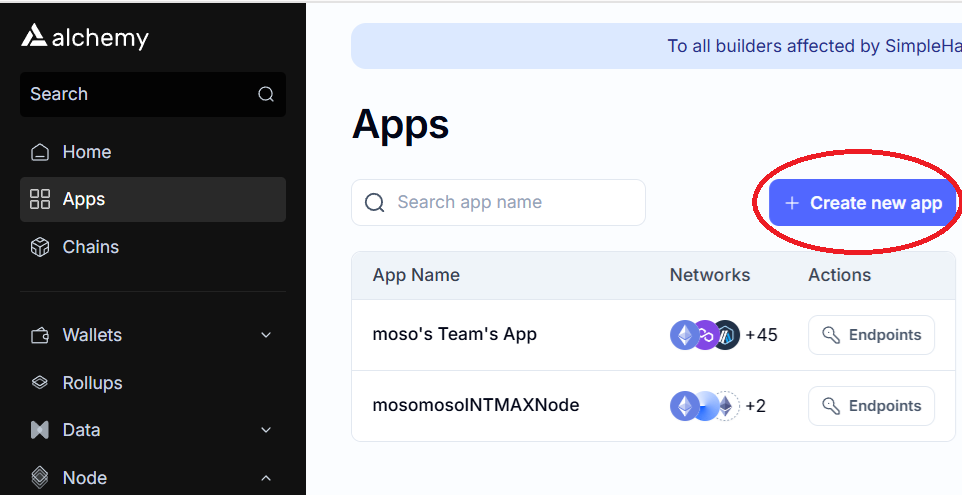Open Endpoints for mosomosoINTMAXNode

(871, 406)
